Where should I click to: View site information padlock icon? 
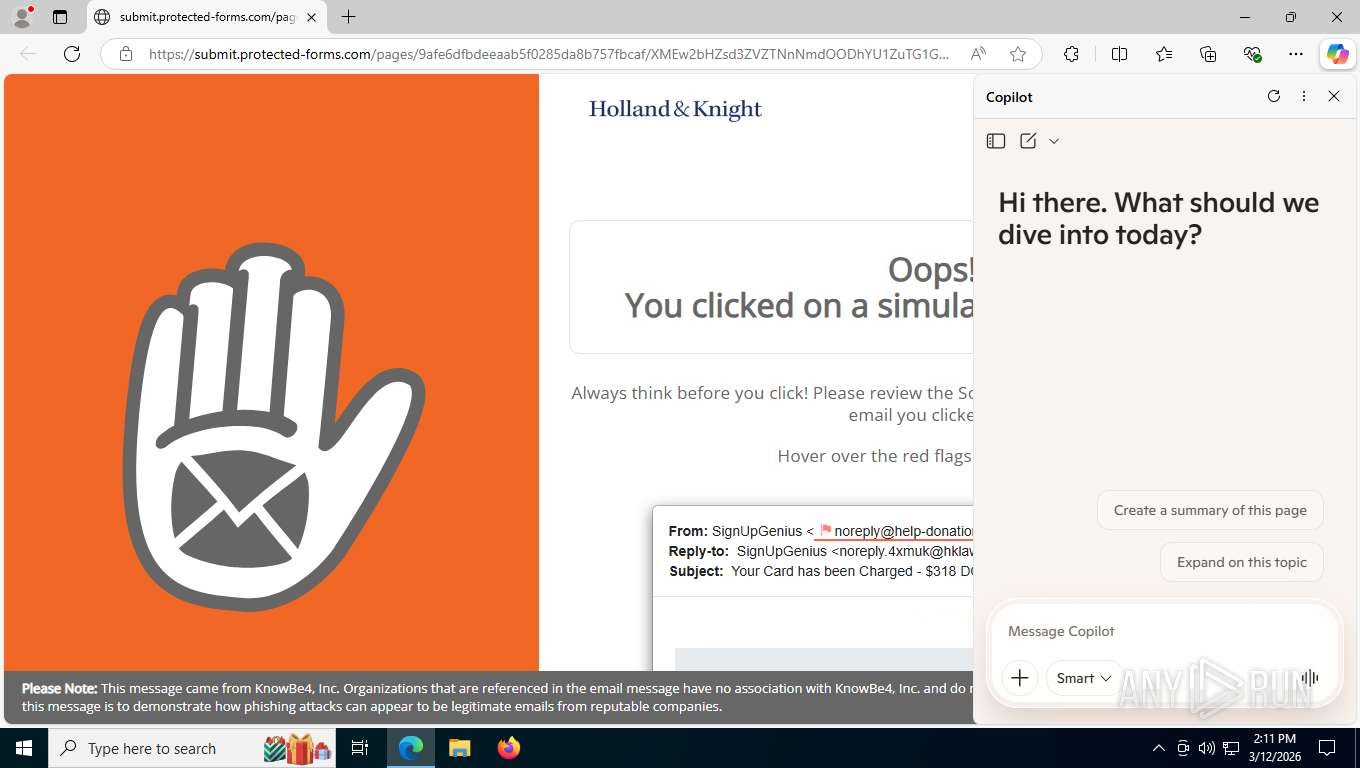126,54
